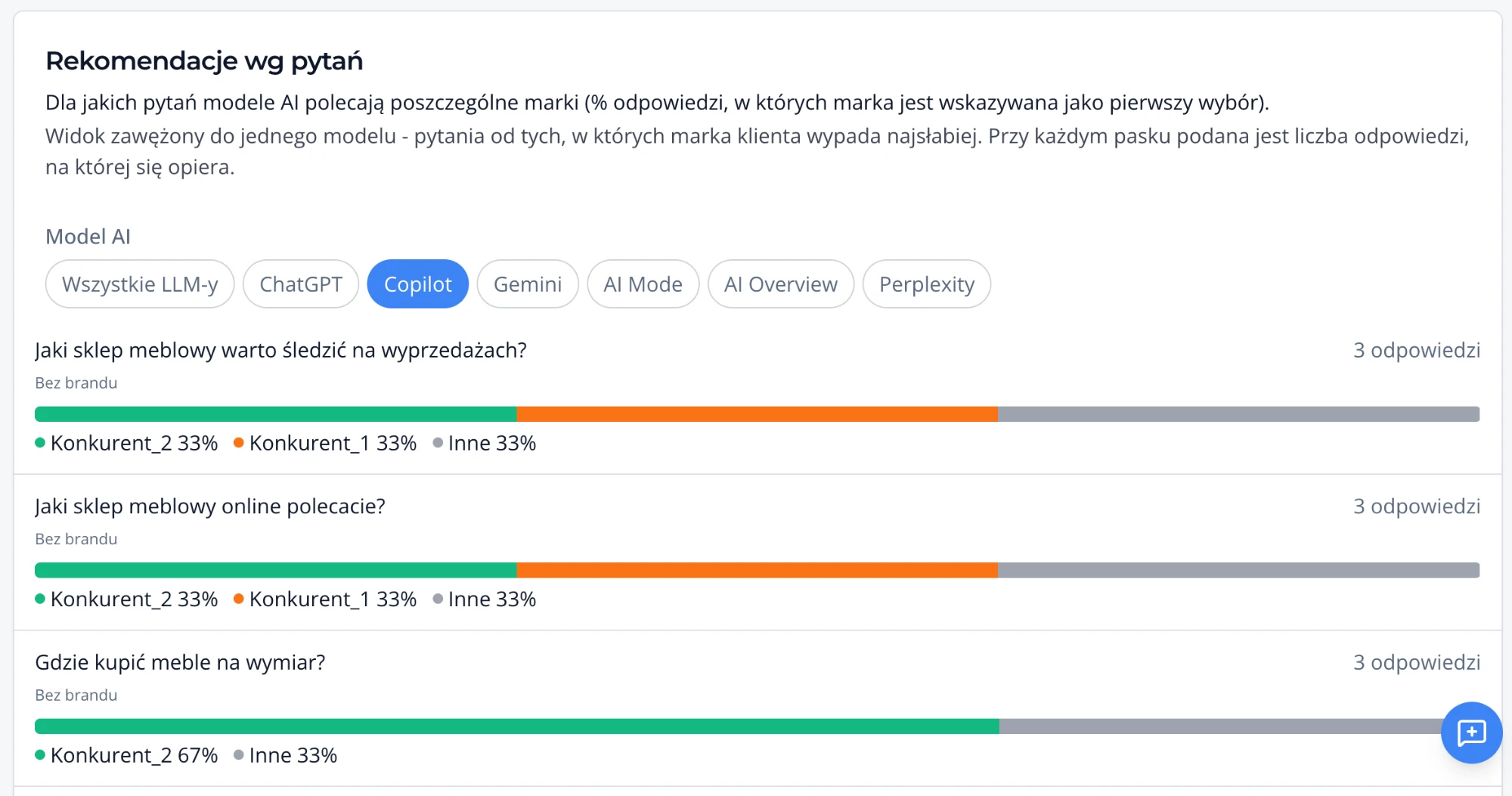1512x796 pixels.
Task: Switch to the ChatGPT model filter
Action: [301, 284]
